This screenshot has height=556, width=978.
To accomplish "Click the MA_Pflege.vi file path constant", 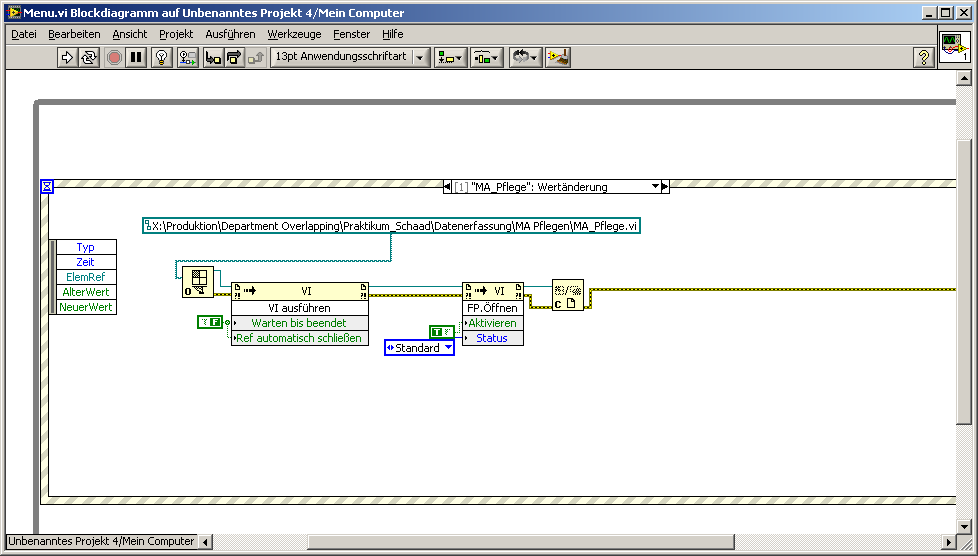I will coord(391,226).
